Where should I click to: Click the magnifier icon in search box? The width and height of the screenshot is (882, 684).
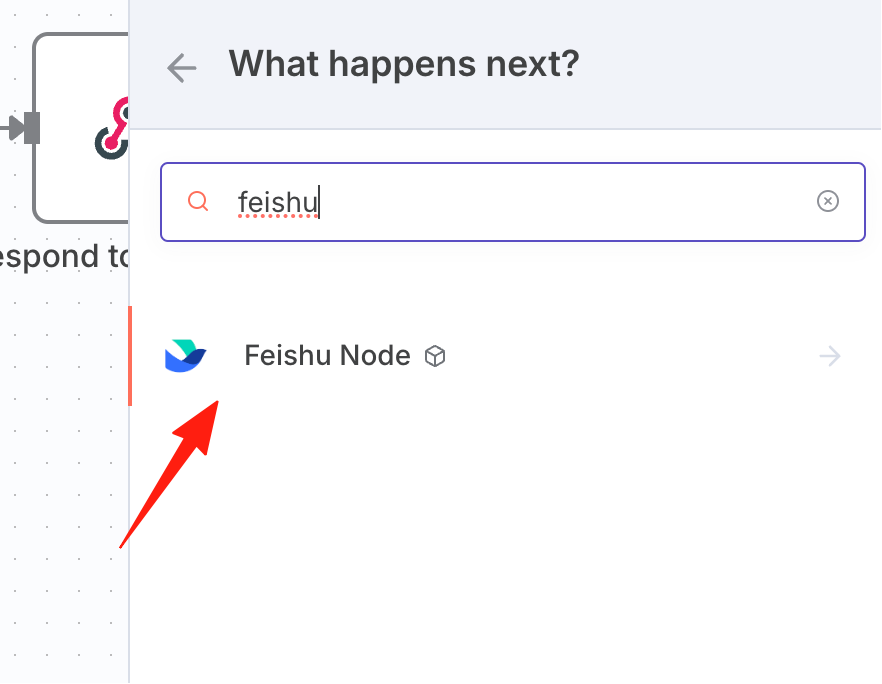(x=198, y=201)
